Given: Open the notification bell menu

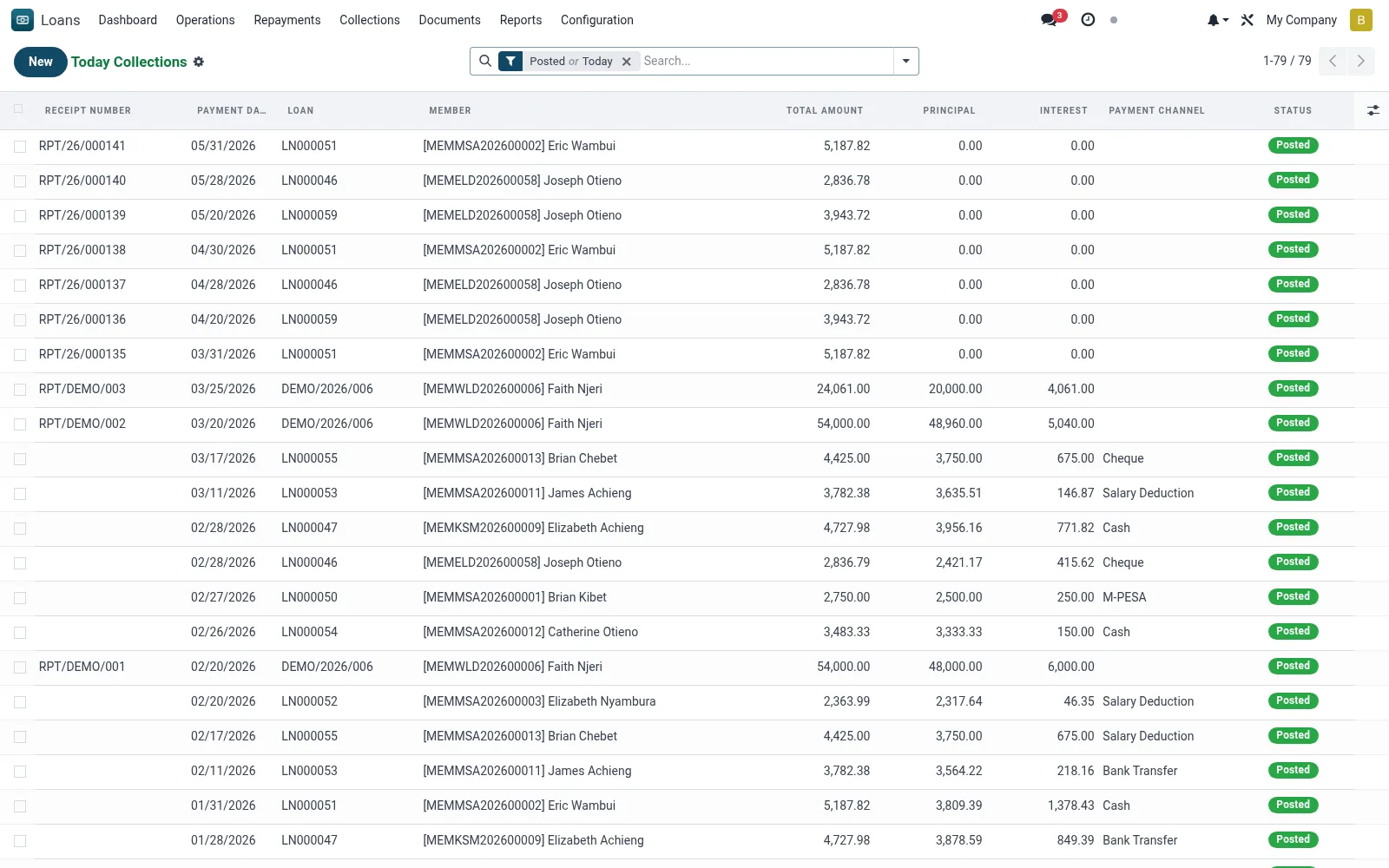Looking at the screenshot, I should click(1217, 20).
